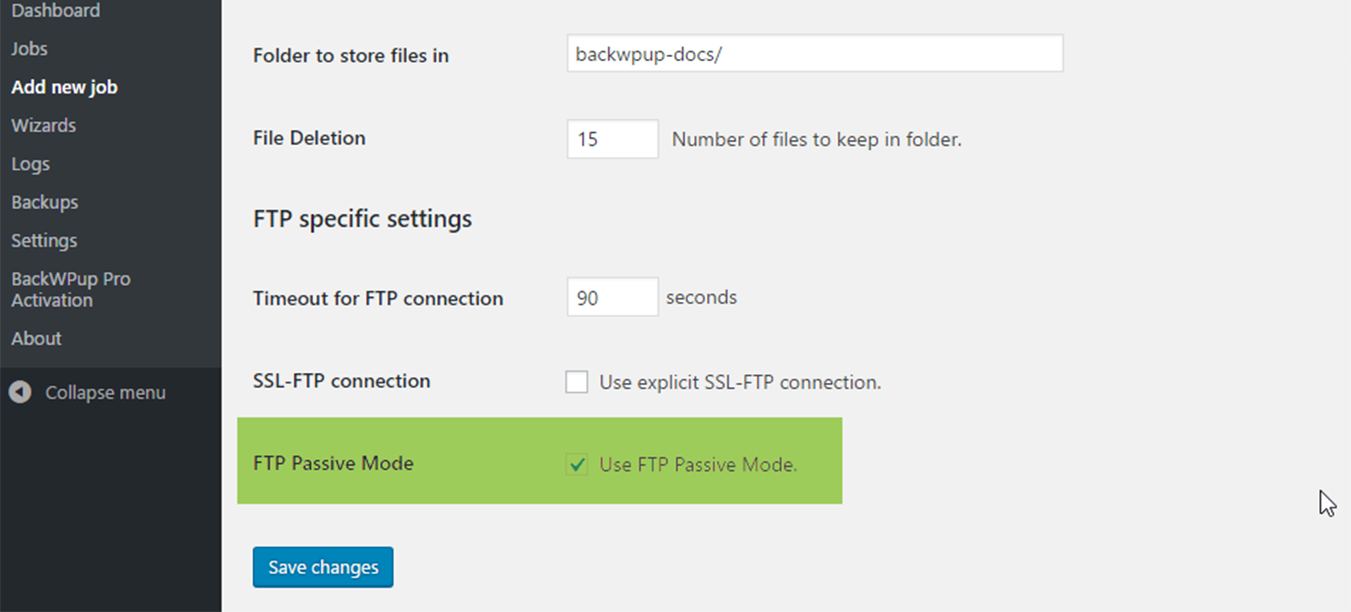
Task: Enable explicit SSL-FTP connection checkbox
Action: tap(577, 382)
